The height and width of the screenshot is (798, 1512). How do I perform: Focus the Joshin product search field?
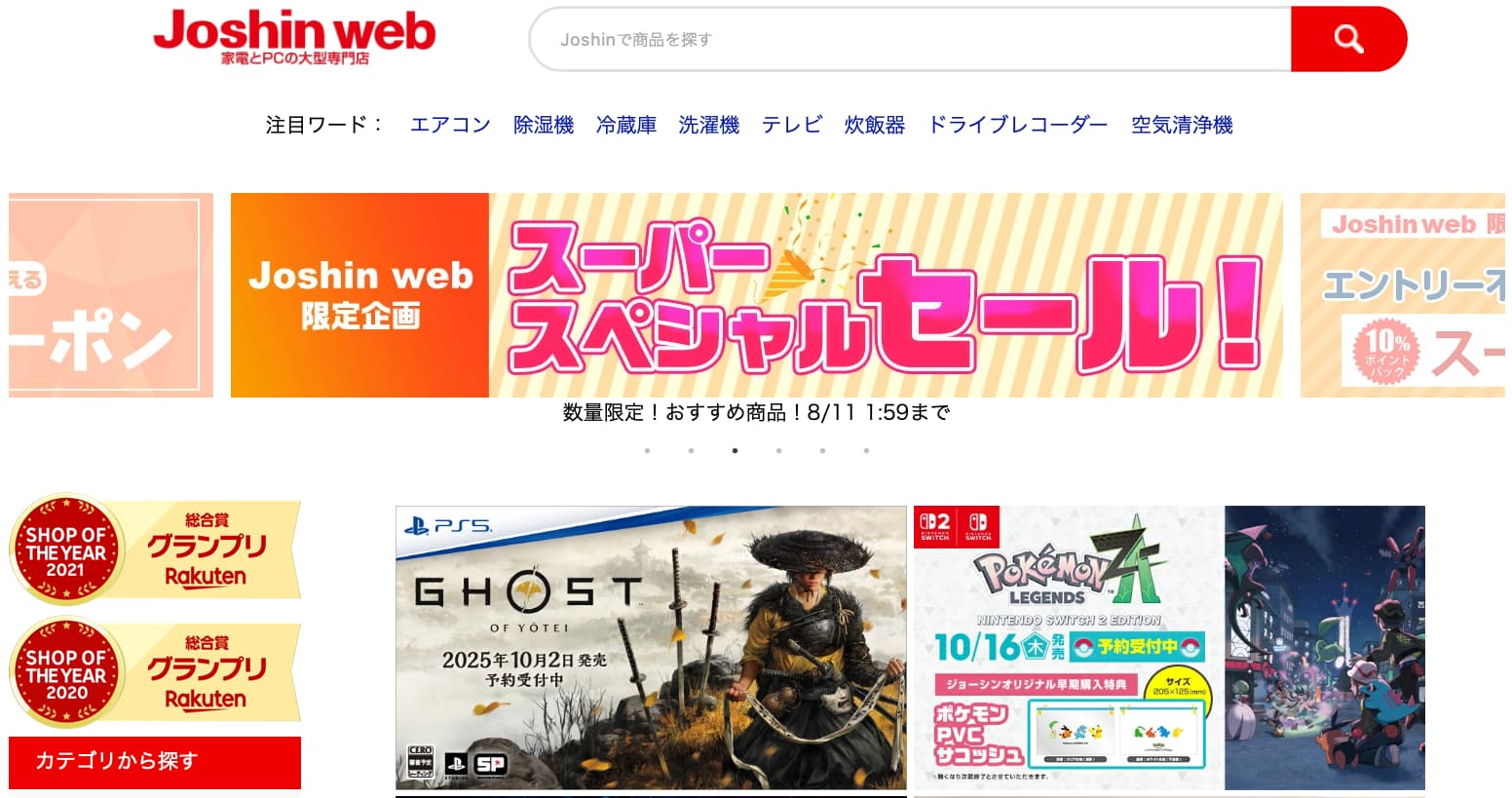[x=910, y=39]
